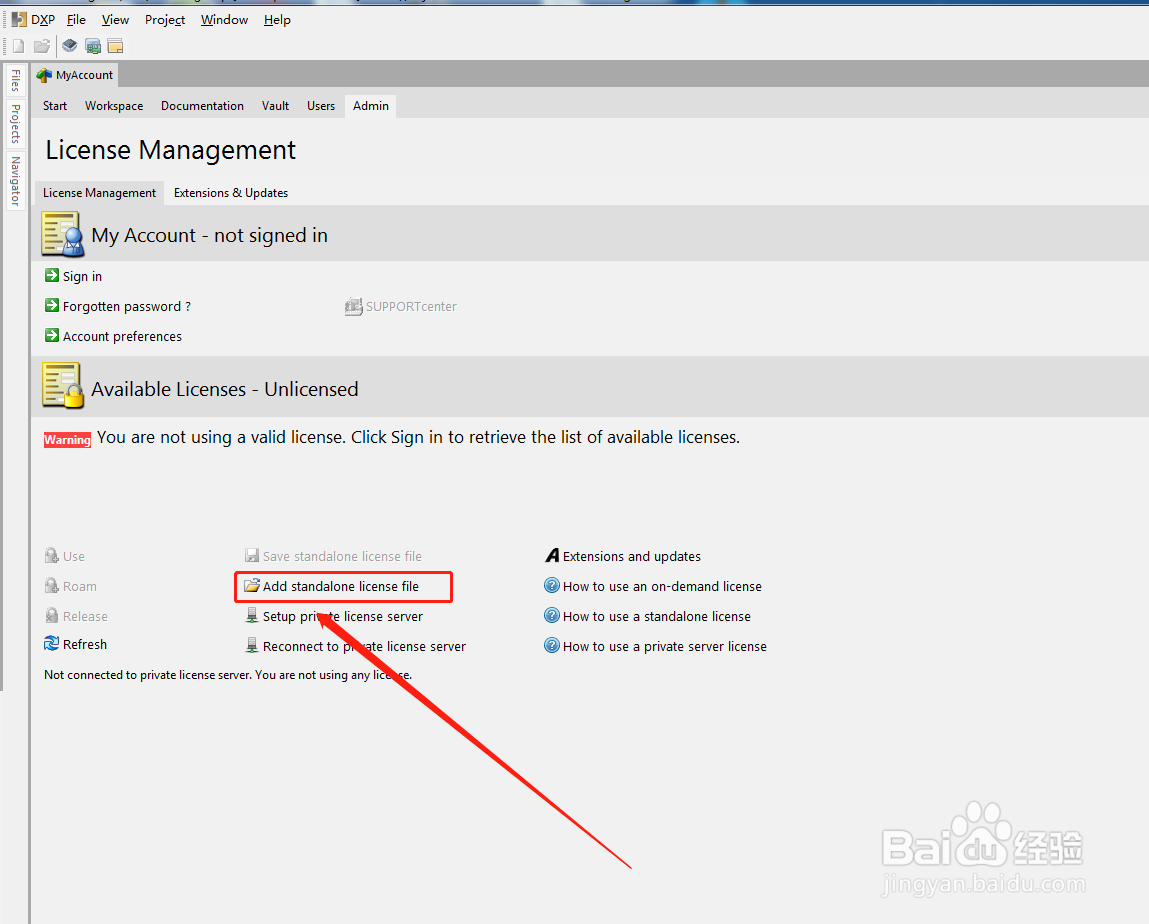Click the open folder toolbar icon
This screenshot has width=1149, height=924.
point(42,46)
